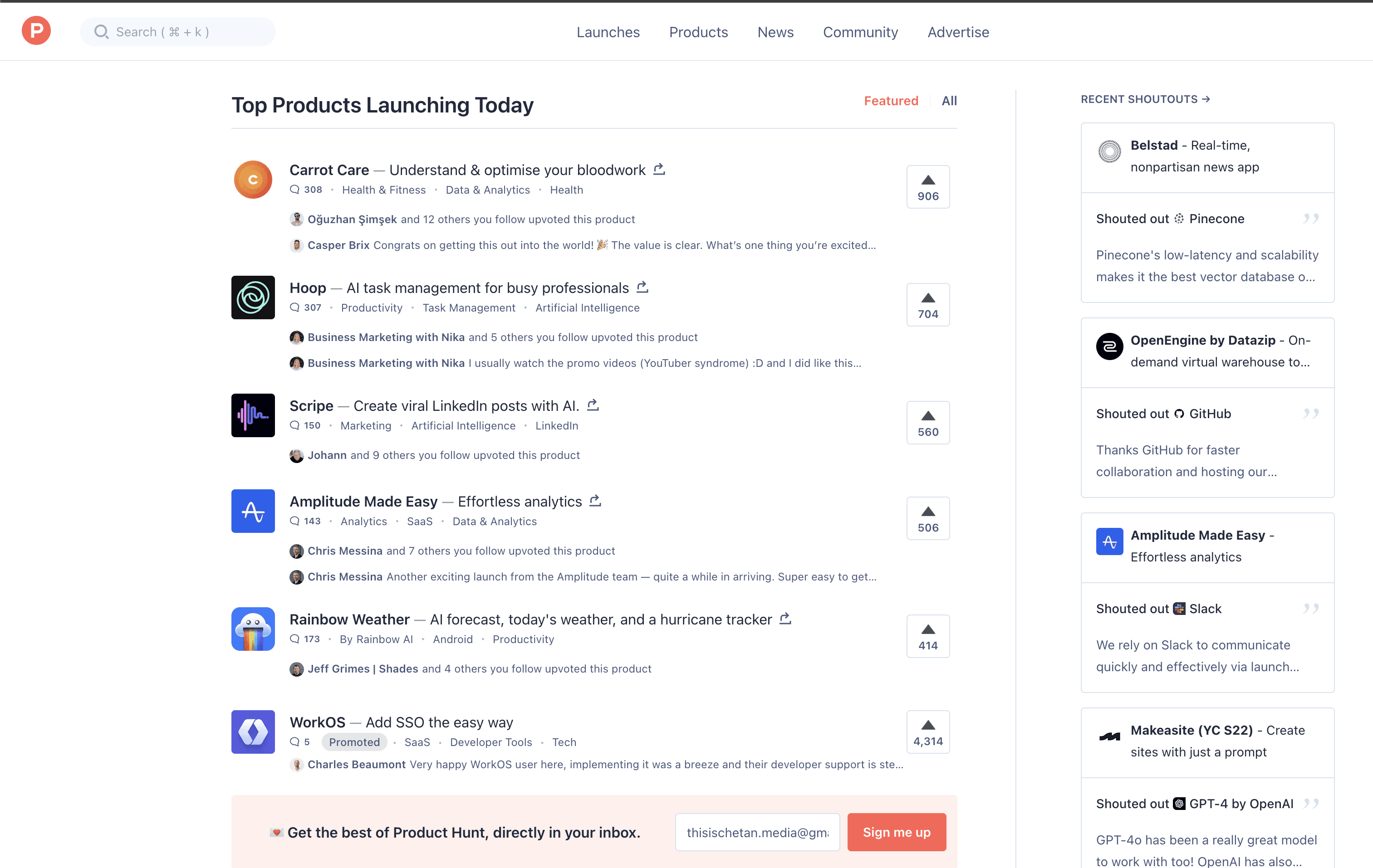
Task: Switch to the All products tab
Action: [949, 101]
